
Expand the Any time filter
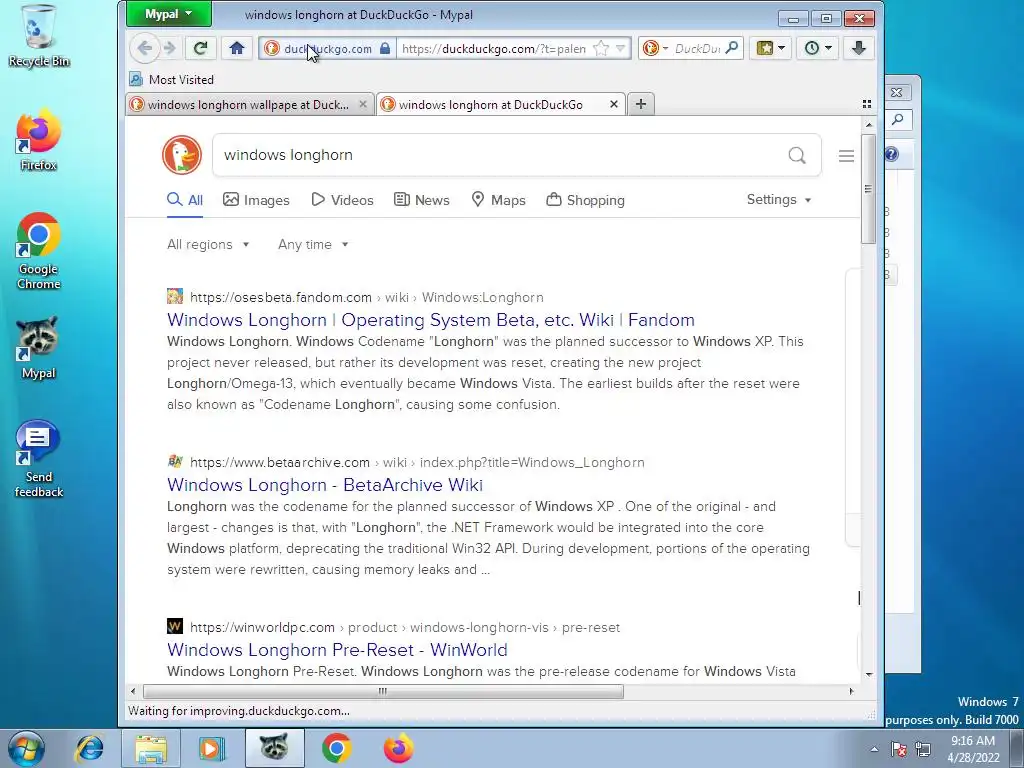point(313,244)
